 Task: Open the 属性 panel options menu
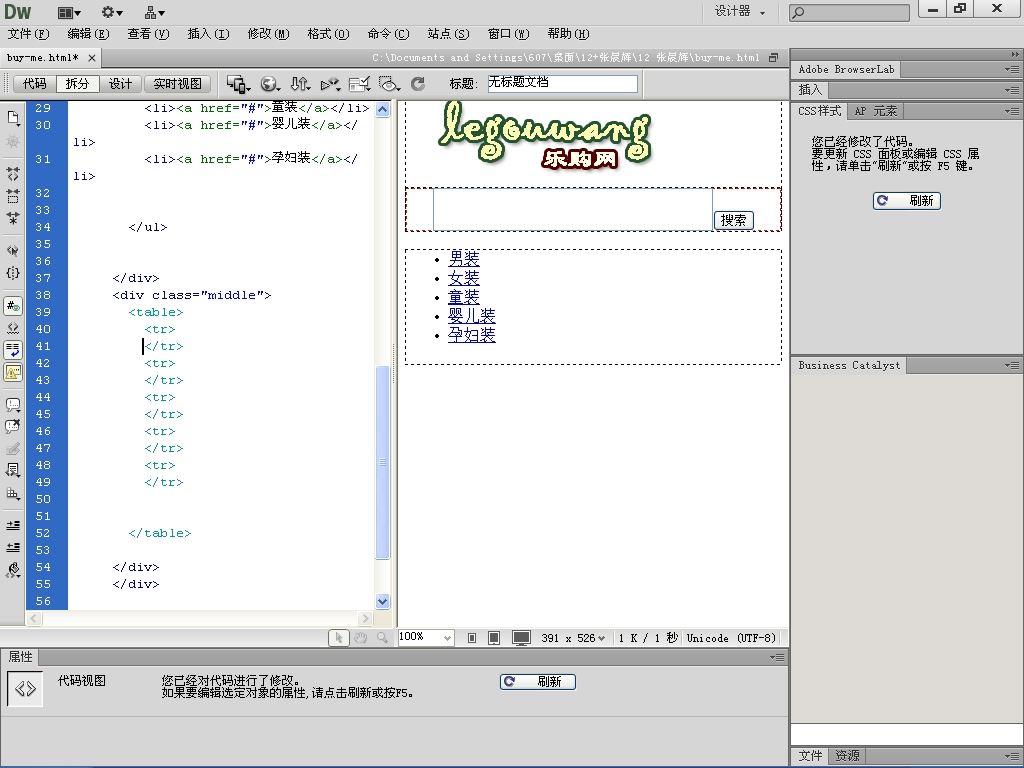pyautogui.click(x=776, y=657)
